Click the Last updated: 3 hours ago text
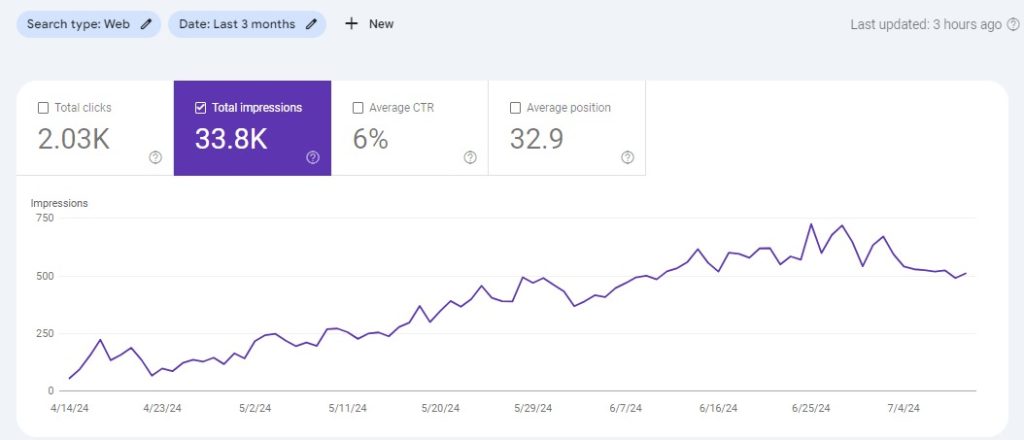The width and height of the screenshot is (1024, 440). coord(925,25)
